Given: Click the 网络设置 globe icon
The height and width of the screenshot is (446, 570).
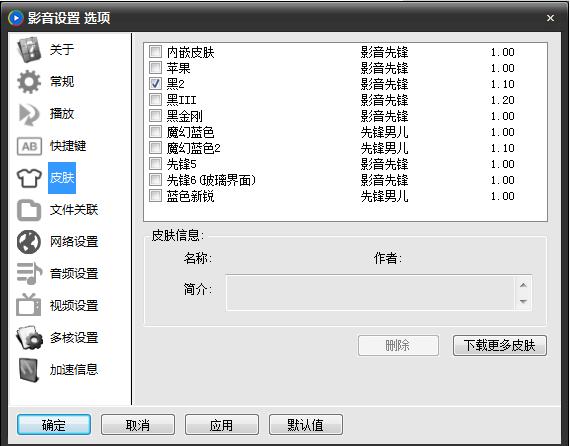Looking at the screenshot, I should click(x=29, y=242).
